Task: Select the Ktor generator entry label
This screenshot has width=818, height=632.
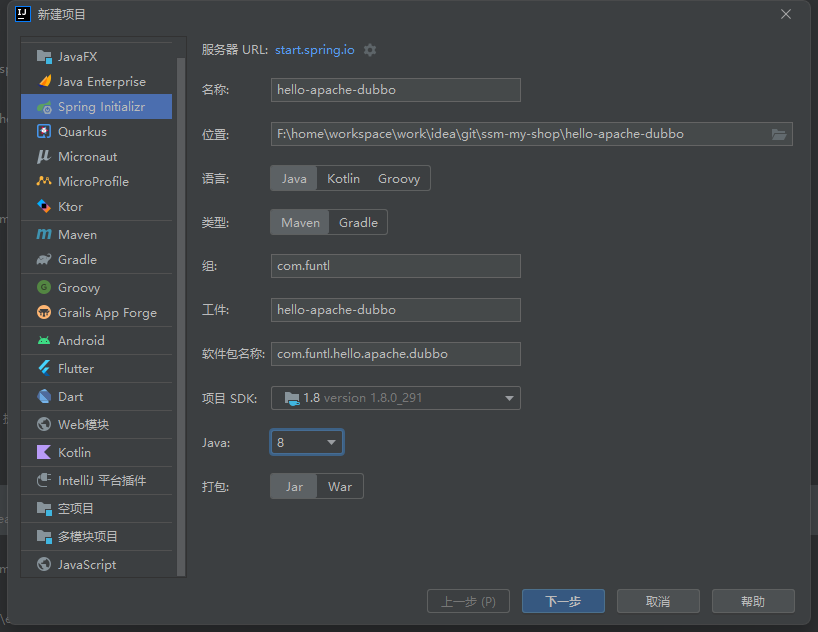Action: [70, 207]
